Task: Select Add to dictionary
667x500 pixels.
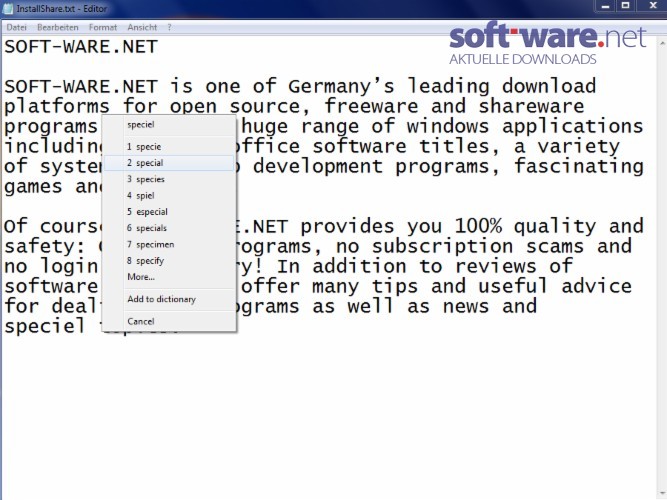Action: (x=169, y=299)
